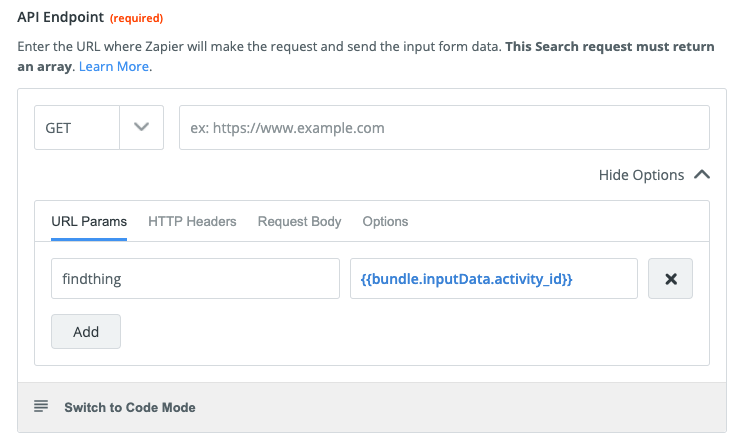The width and height of the screenshot is (731, 438).
Task: Click the findthing parameter key field
Action: pyautogui.click(x=195, y=279)
